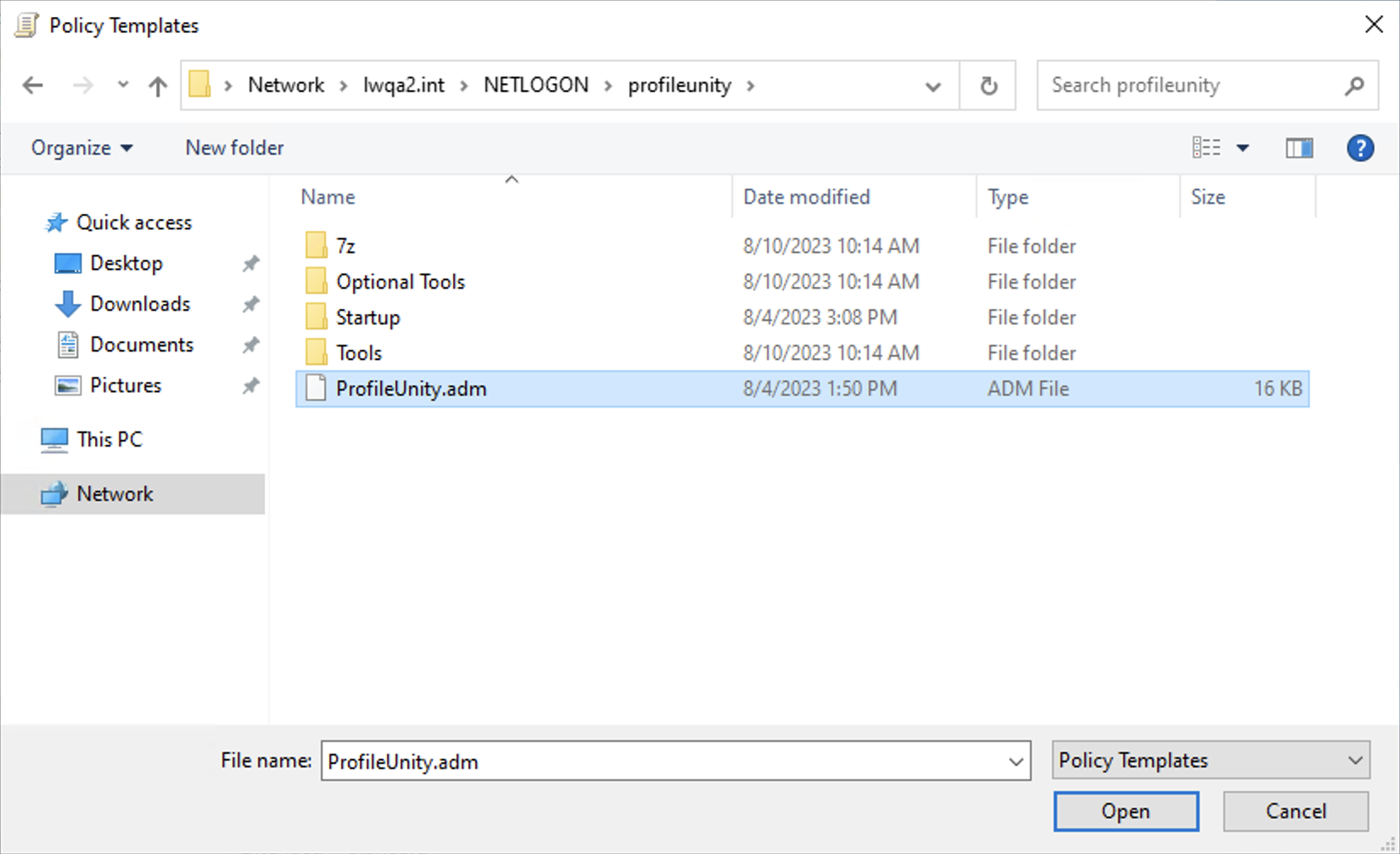Open the Help question mark icon

coord(1359,148)
